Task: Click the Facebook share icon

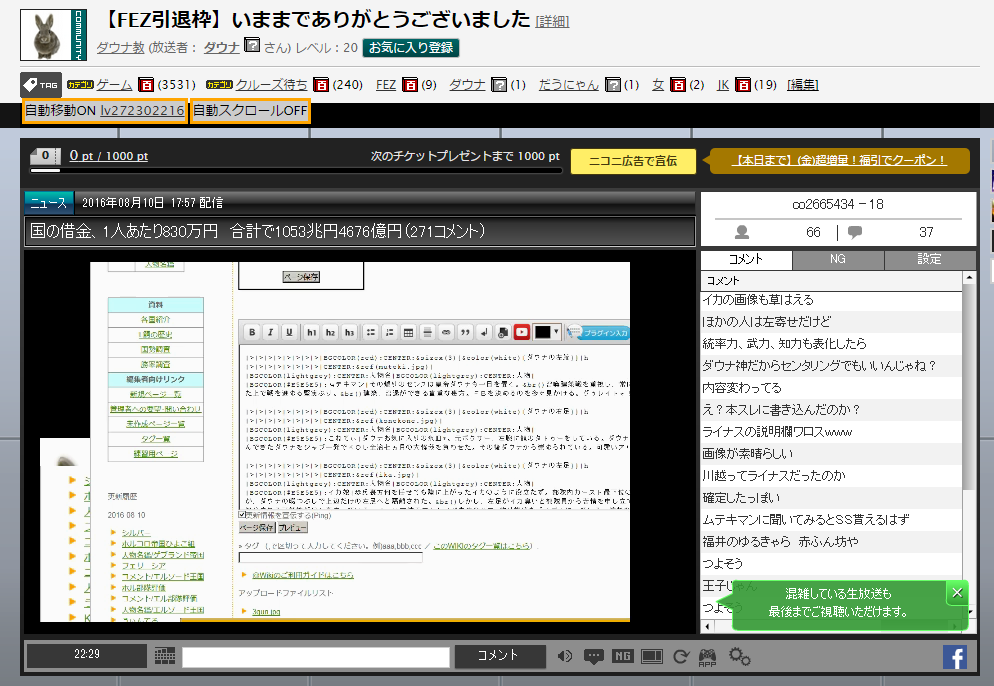Action: (955, 656)
